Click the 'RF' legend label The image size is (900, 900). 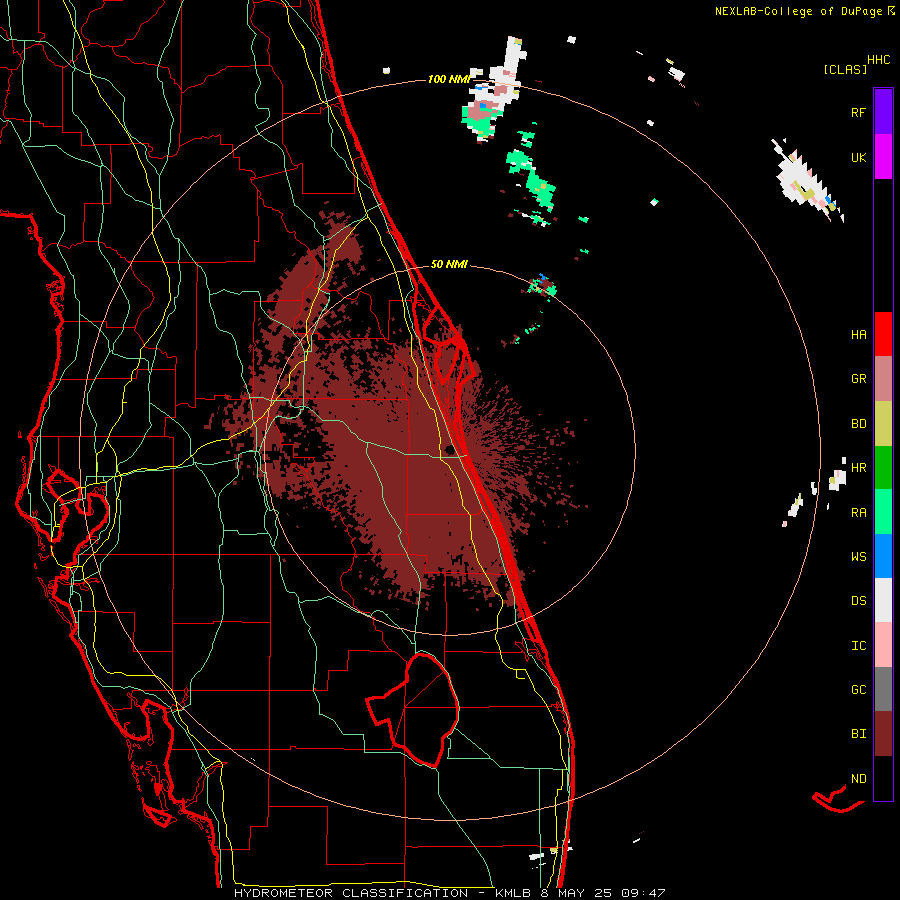click(858, 112)
